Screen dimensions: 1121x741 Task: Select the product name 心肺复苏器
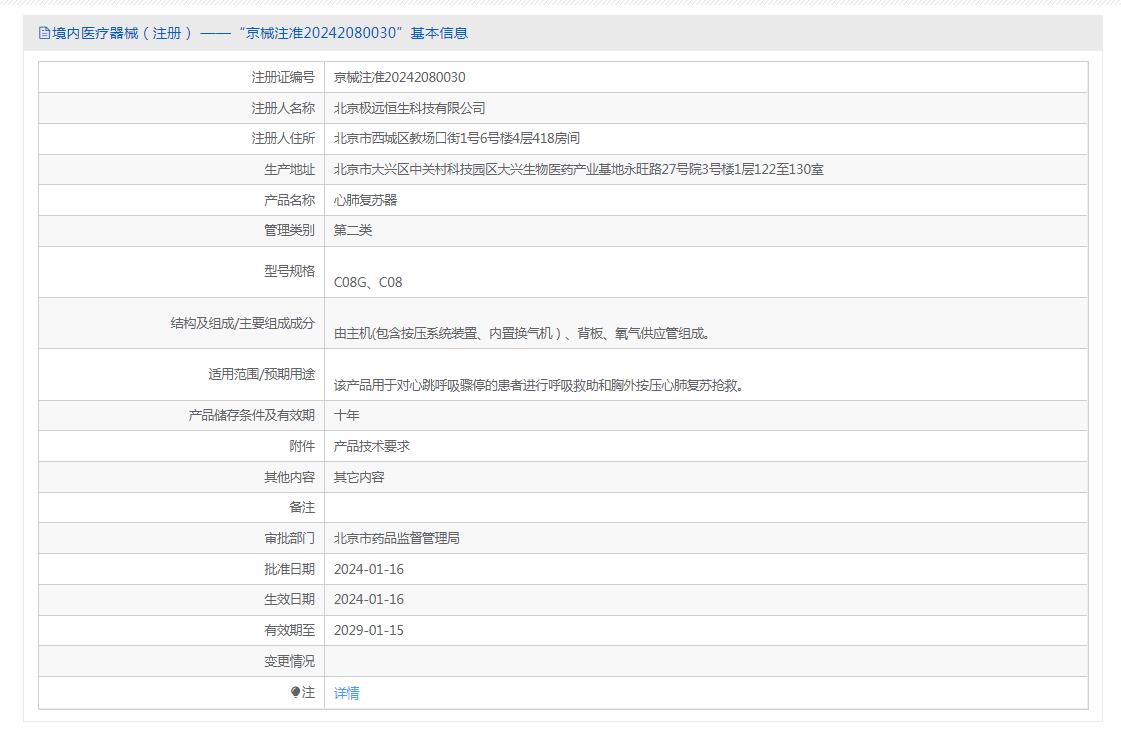[365, 200]
